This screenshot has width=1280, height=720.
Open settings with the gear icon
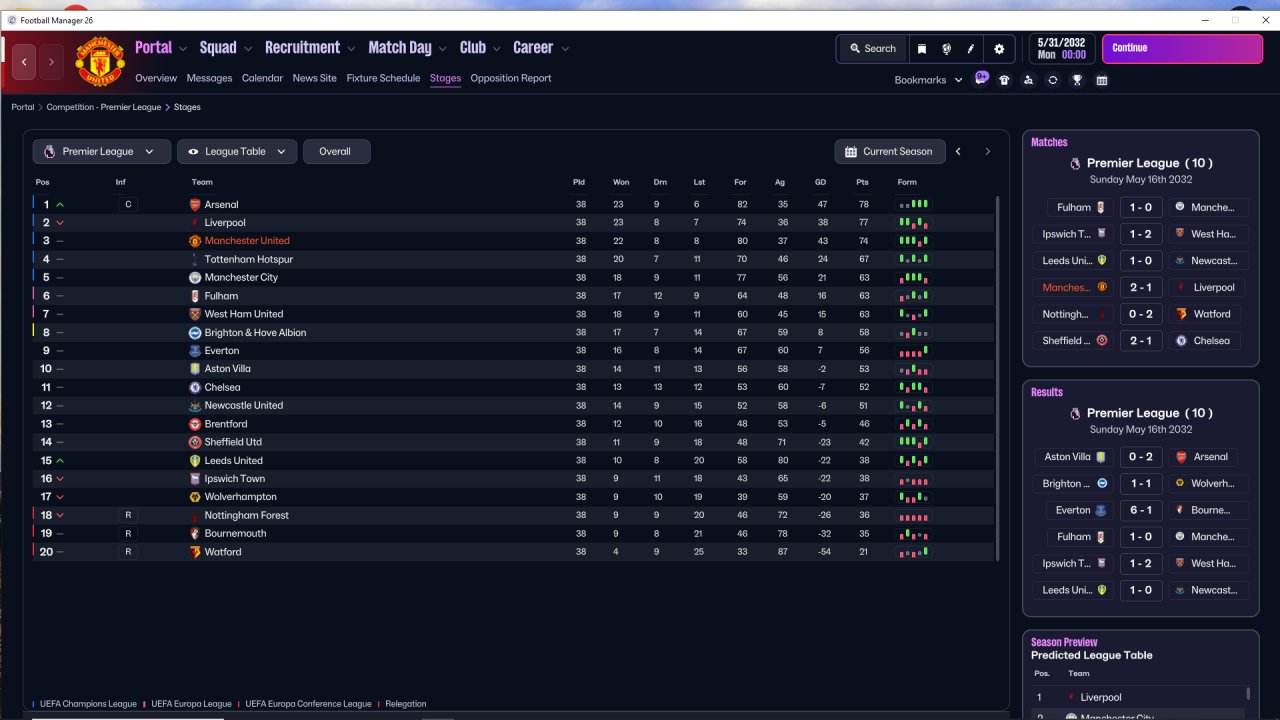pyautogui.click(x=999, y=48)
